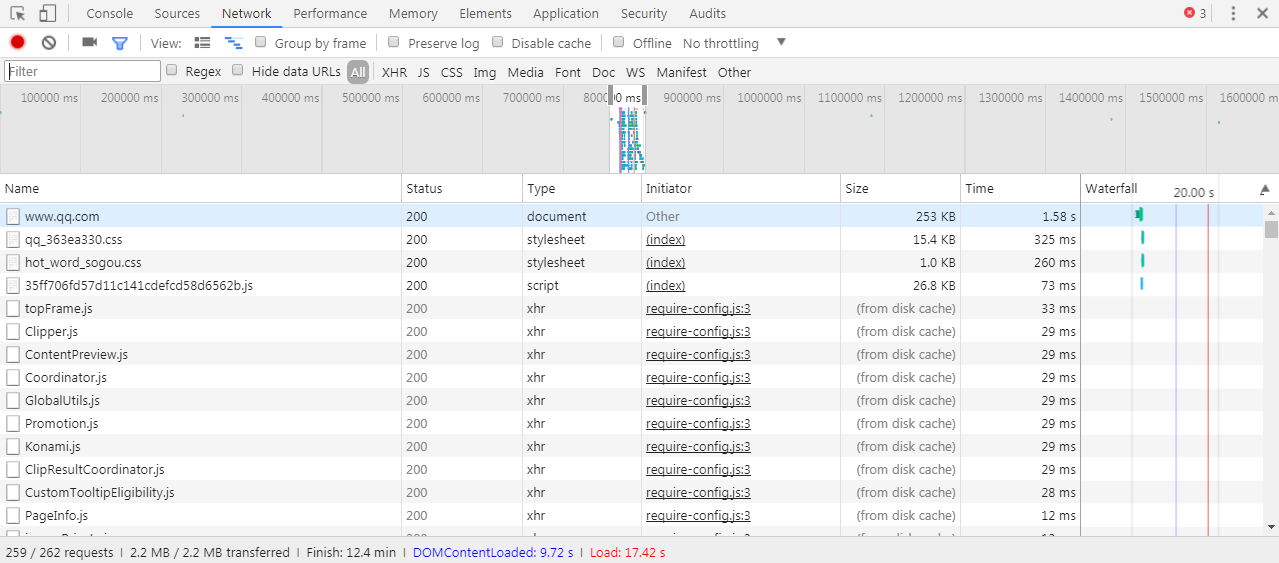Open (index) initiator of qq_363ea330.css
Image resolution: width=1279 pixels, height=563 pixels.
coord(666,239)
